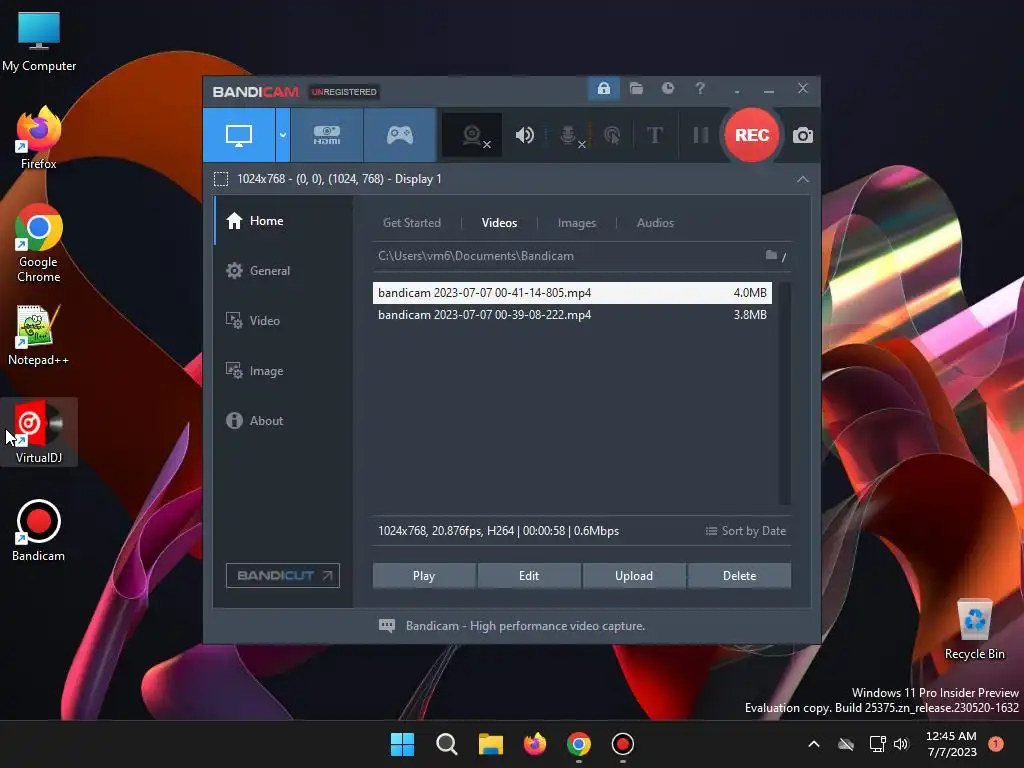Start recording with the REC button
The image size is (1024, 768).
(x=752, y=135)
